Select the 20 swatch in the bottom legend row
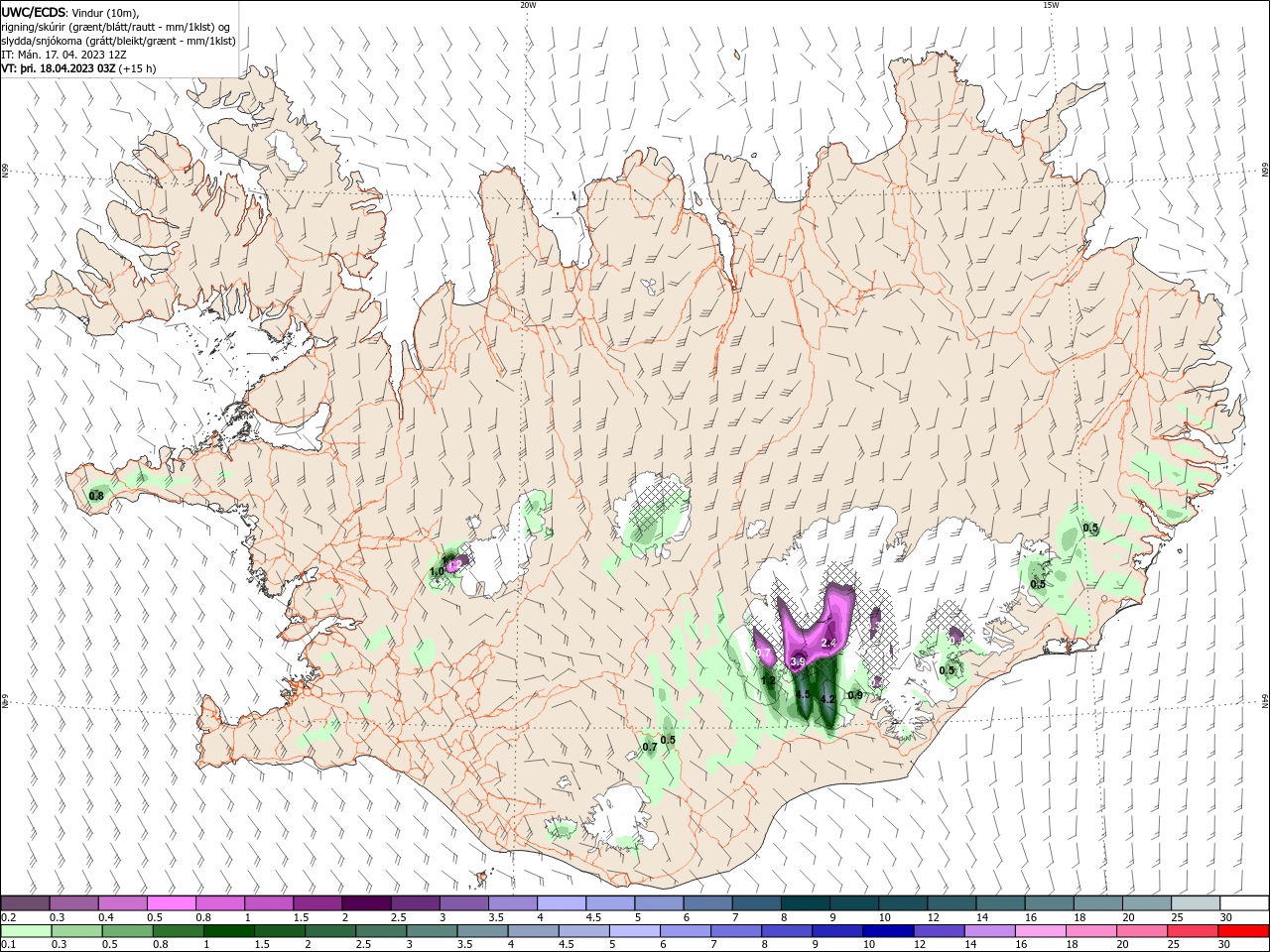1270x952 pixels. click(1143, 931)
